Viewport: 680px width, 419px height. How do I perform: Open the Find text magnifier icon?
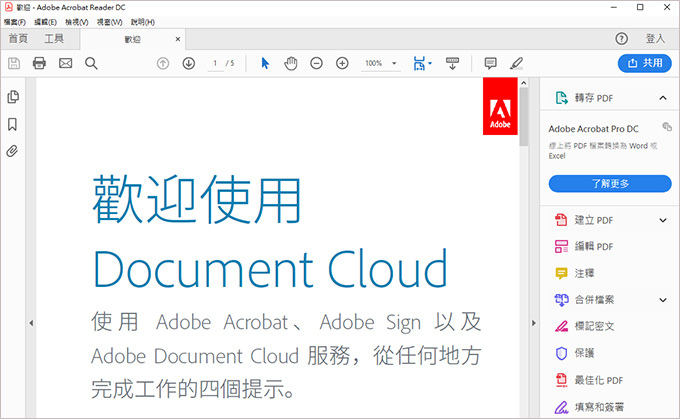(x=91, y=63)
